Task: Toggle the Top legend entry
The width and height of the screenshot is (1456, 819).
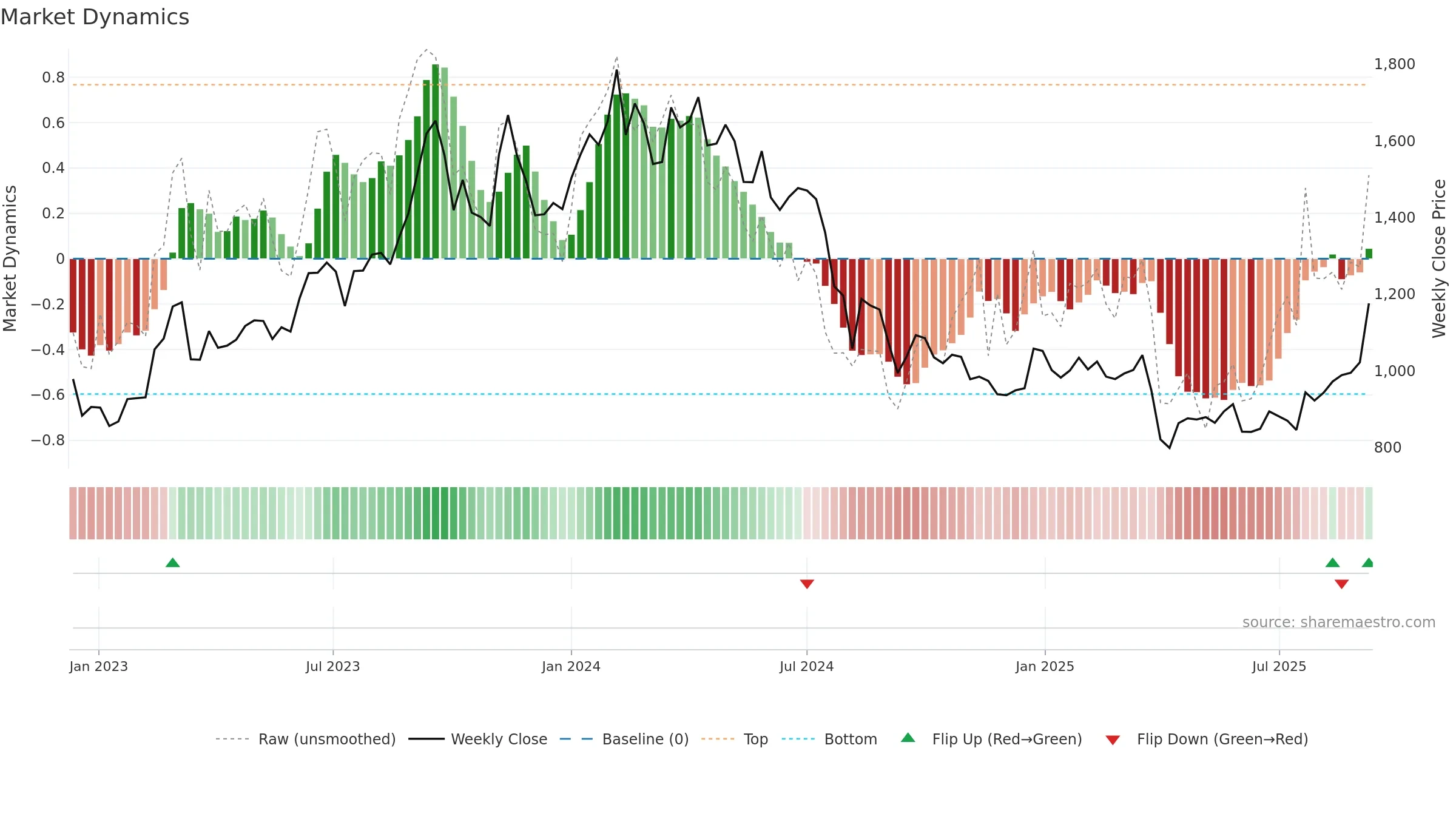Action: coord(735,739)
